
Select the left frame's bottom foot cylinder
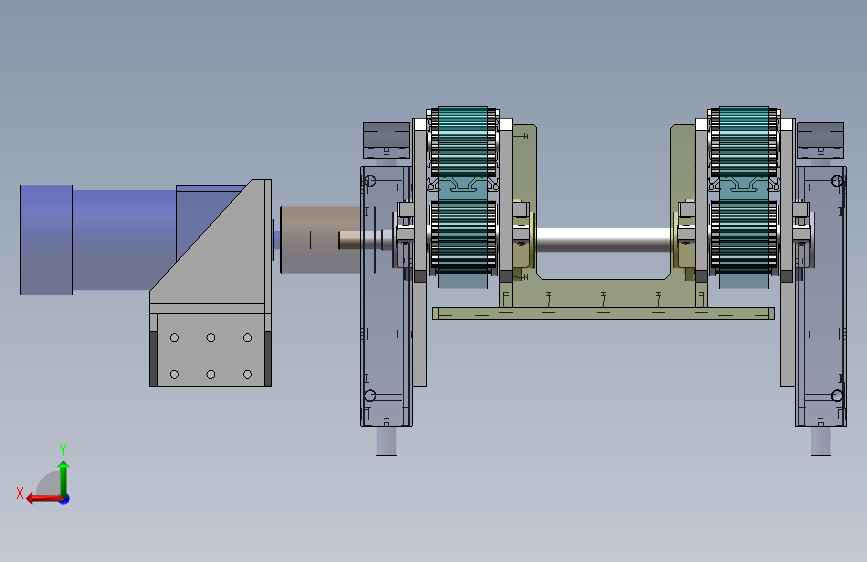(387, 441)
